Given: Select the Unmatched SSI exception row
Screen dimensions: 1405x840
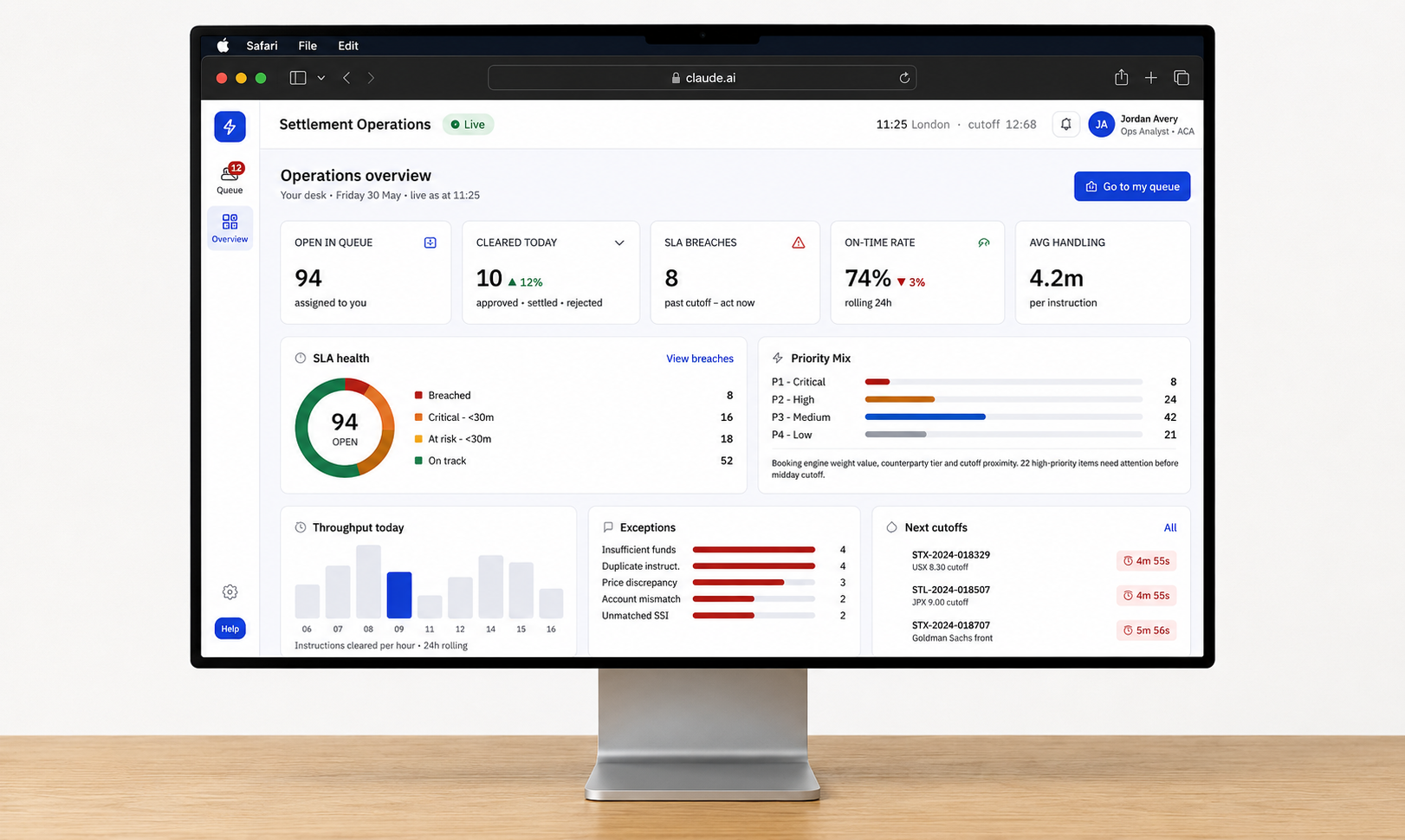Looking at the screenshot, I should [x=723, y=616].
